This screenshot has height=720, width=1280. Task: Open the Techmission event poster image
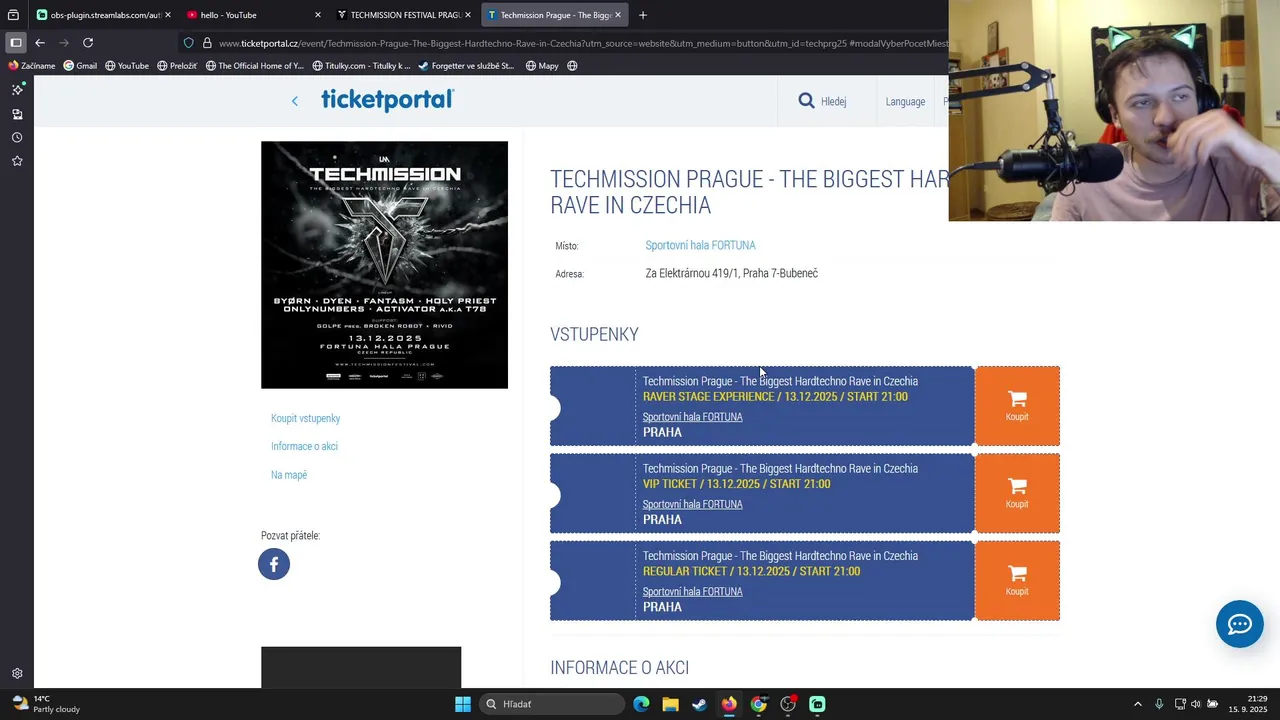(x=384, y=265)
